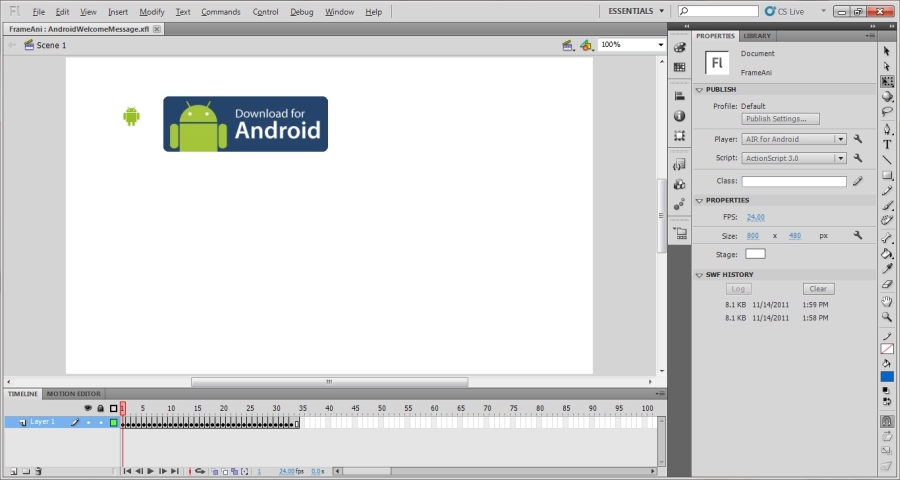Open the Swatches panel icon
The image size is (900, 480).
(680, 67)
